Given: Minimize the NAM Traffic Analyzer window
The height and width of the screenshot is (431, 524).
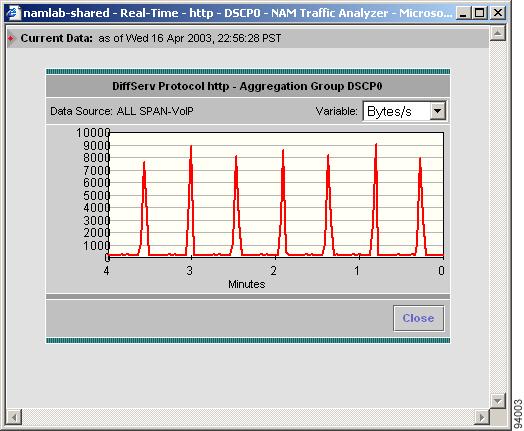Looking at the screenshot, I should coord(463,13).
